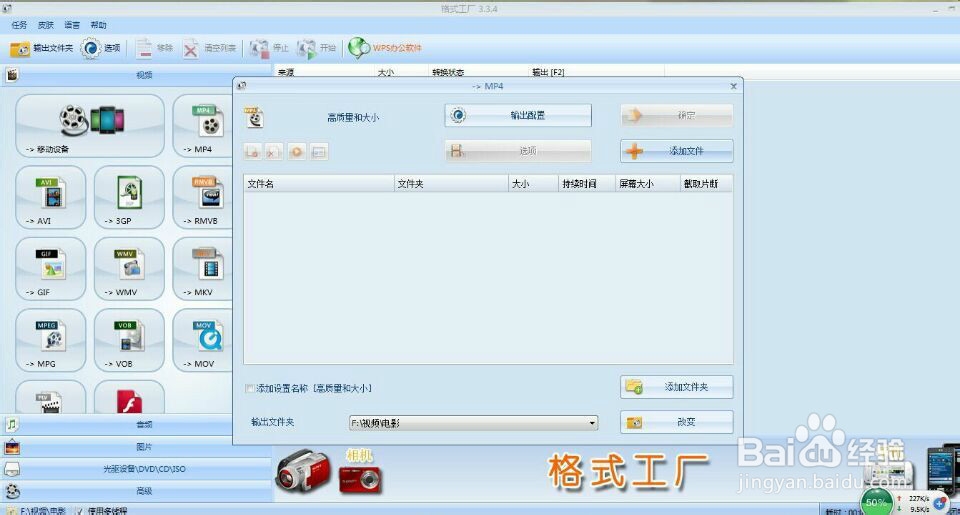The image size is (960, 515).
Task: Click the 移除 toolbar icon
Action: coord(143,48)
